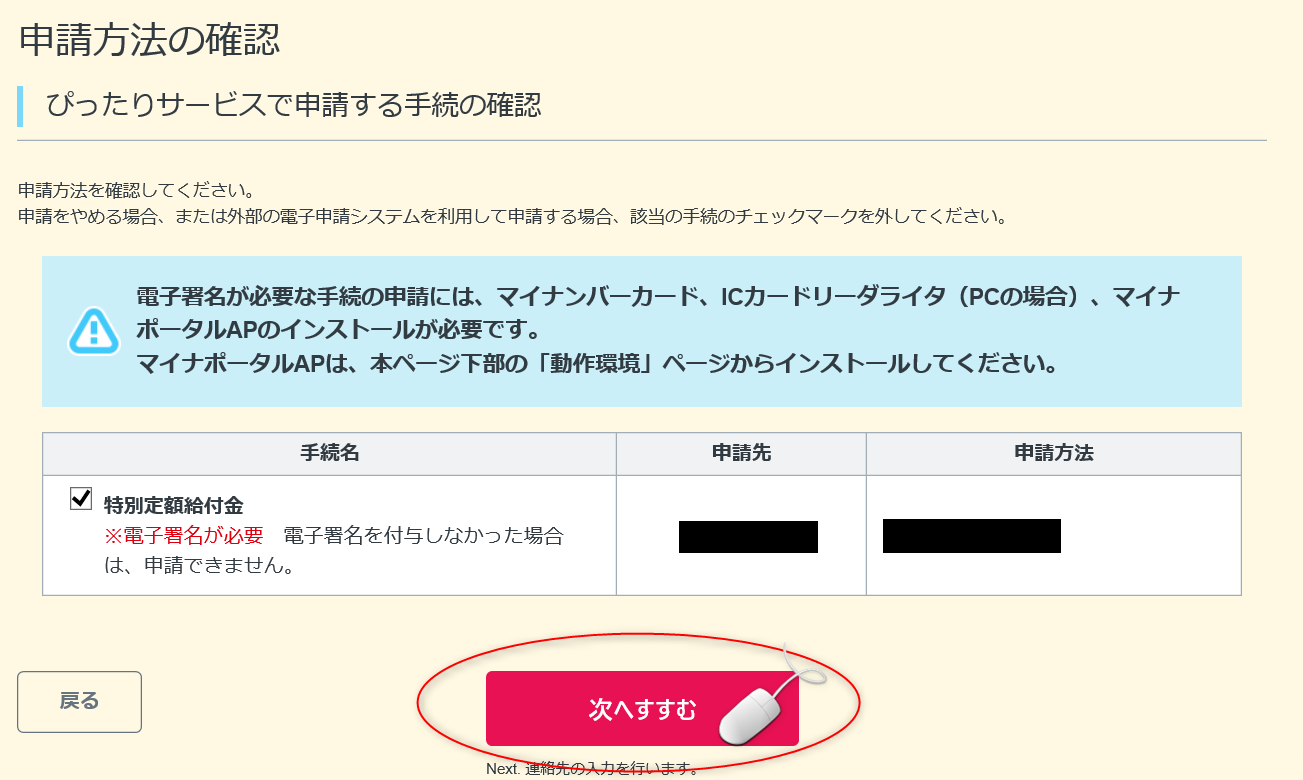Click the 申請をやめる場合 instruction sentence
The height and width of the screenshot is (780, 1303).
click(x=513, y=216)
